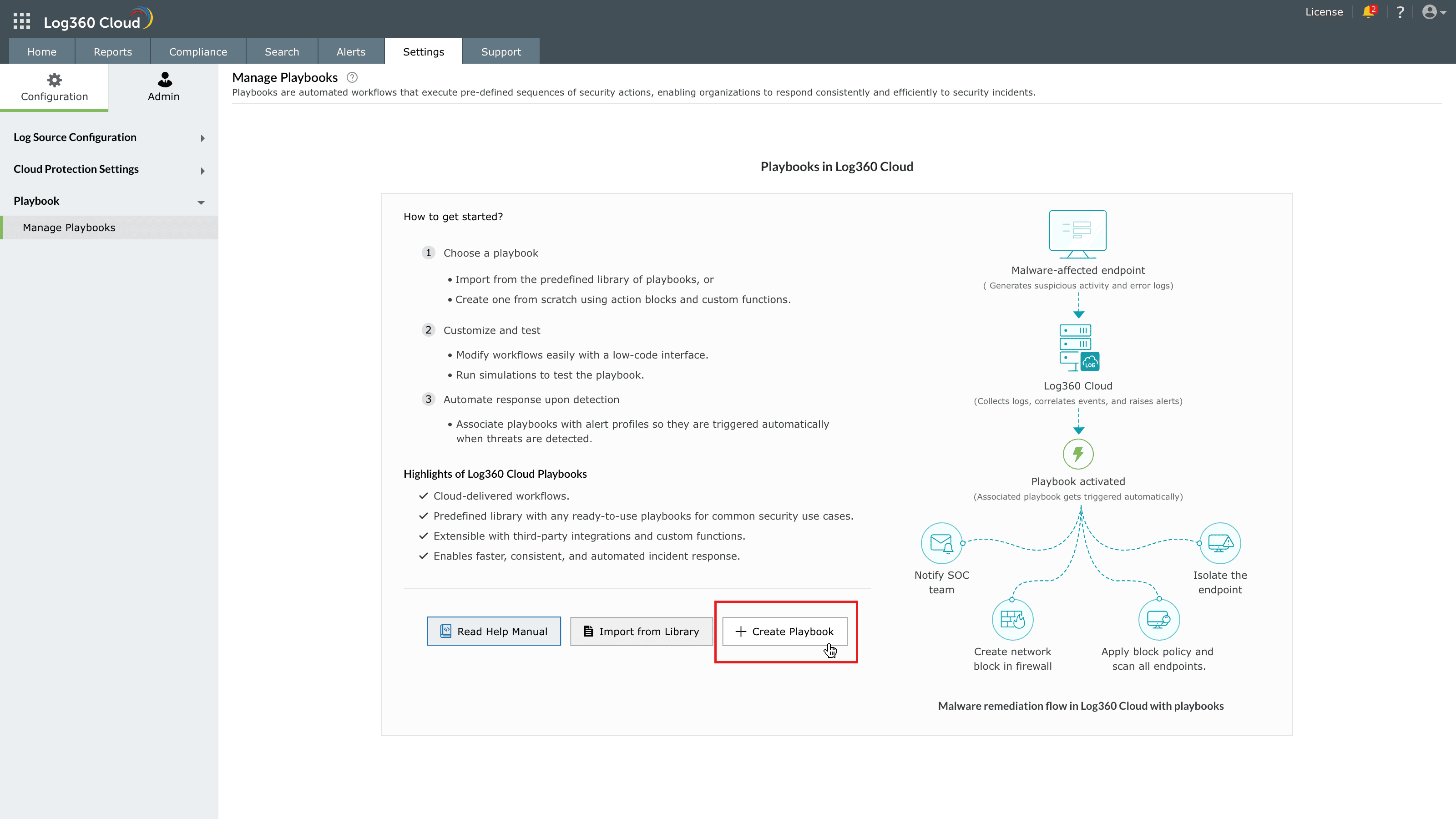
Task: Click the Isolate the endpoint icon
Action: pos(1220,543)
